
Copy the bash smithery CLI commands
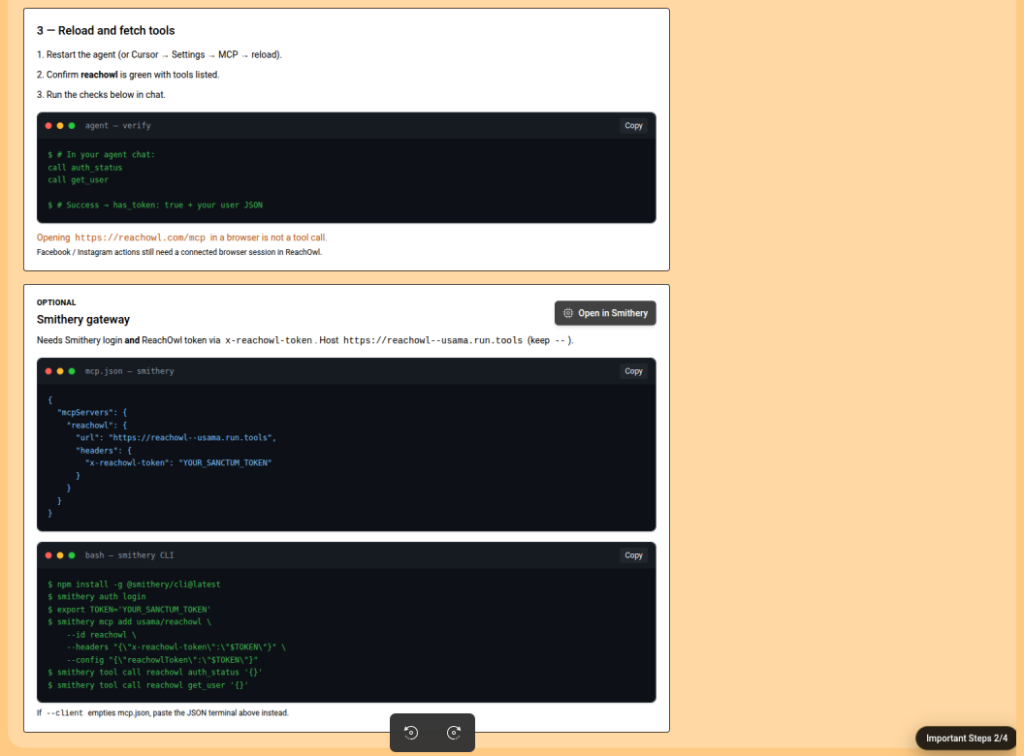point(633,555)
